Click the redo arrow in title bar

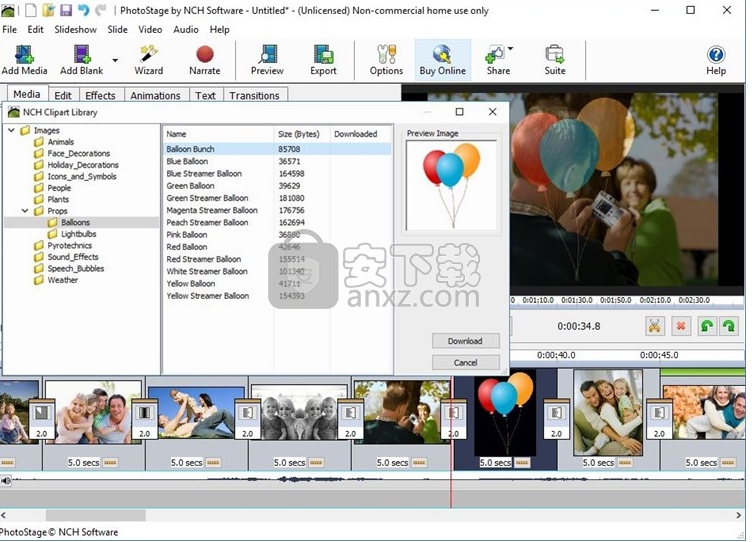[100, 10]
